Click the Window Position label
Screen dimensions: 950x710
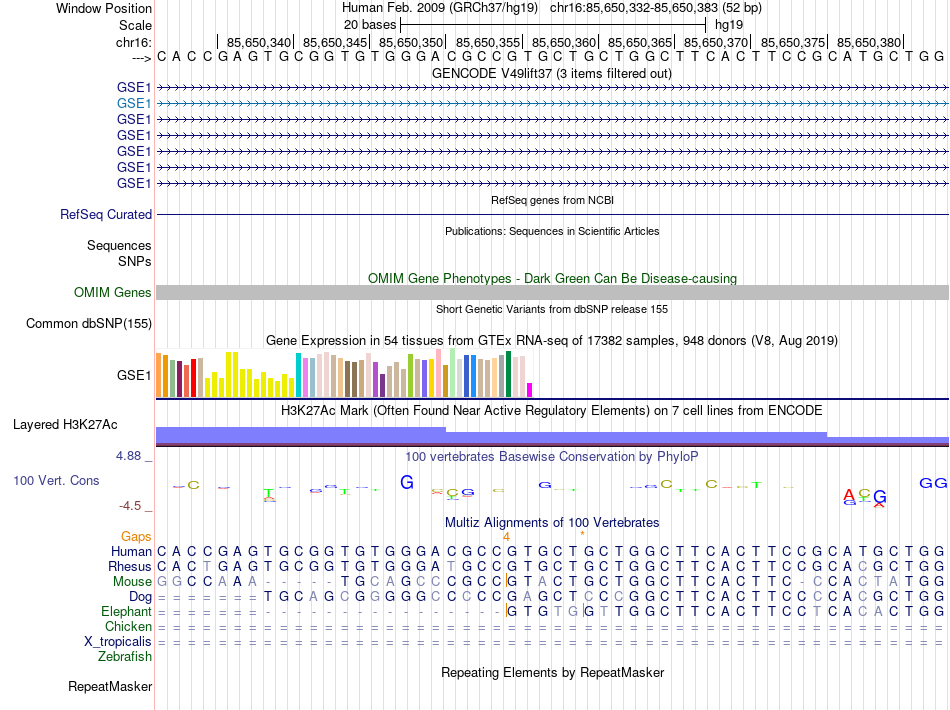pos(104,8)
